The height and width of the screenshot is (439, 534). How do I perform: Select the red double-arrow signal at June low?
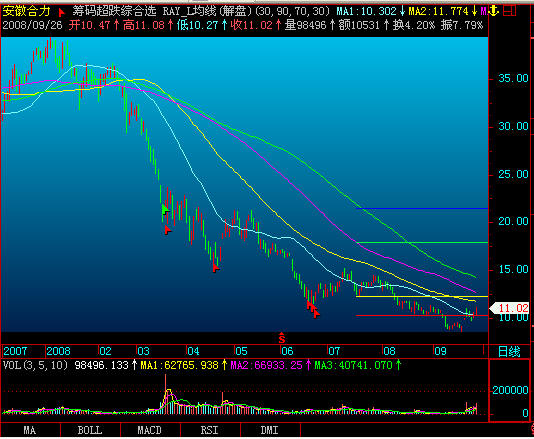click(x=313, y=309)
